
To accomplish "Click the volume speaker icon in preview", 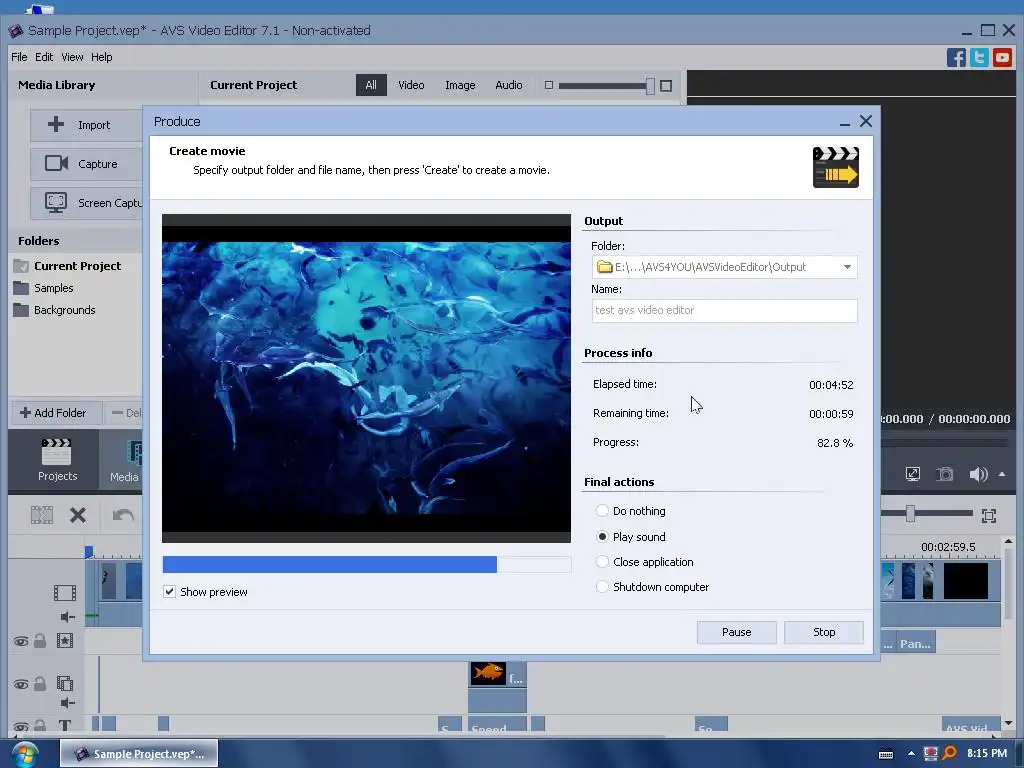I will tap(978, 474).
